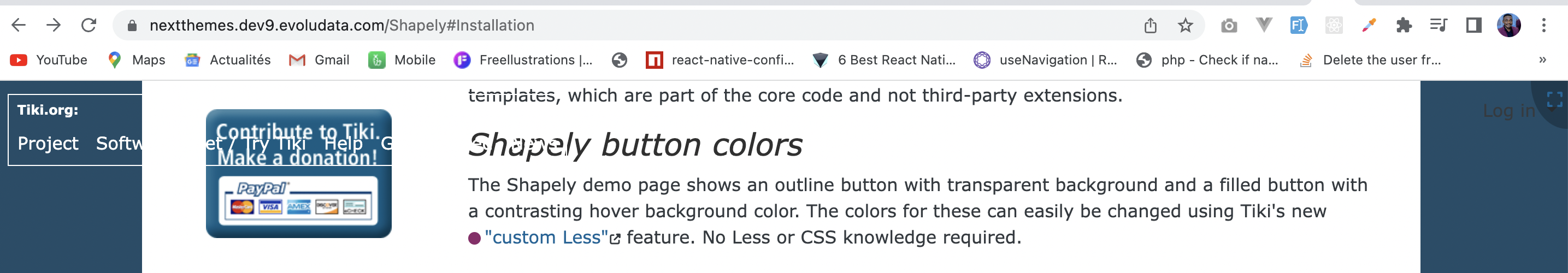Viewport: 1568px width, 273px height.
Task: Go back to the previous page
Action: [19, 25]
